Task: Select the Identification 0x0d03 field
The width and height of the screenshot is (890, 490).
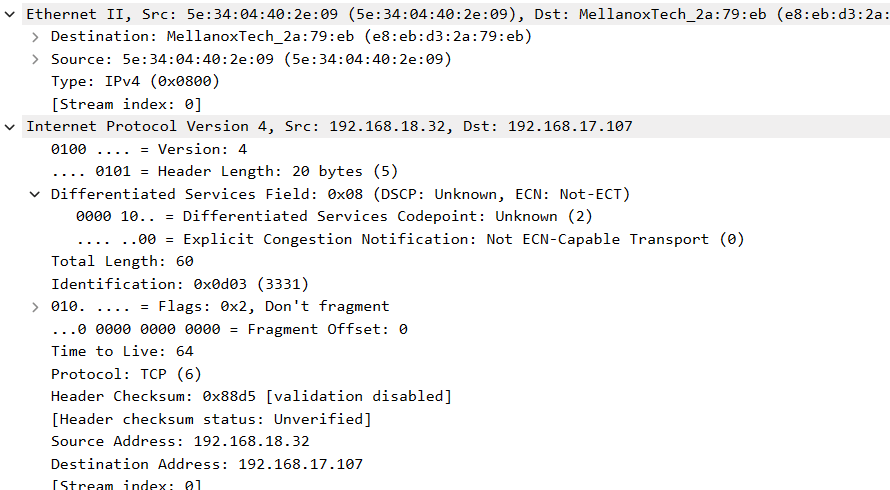Action: pos(180,284)
